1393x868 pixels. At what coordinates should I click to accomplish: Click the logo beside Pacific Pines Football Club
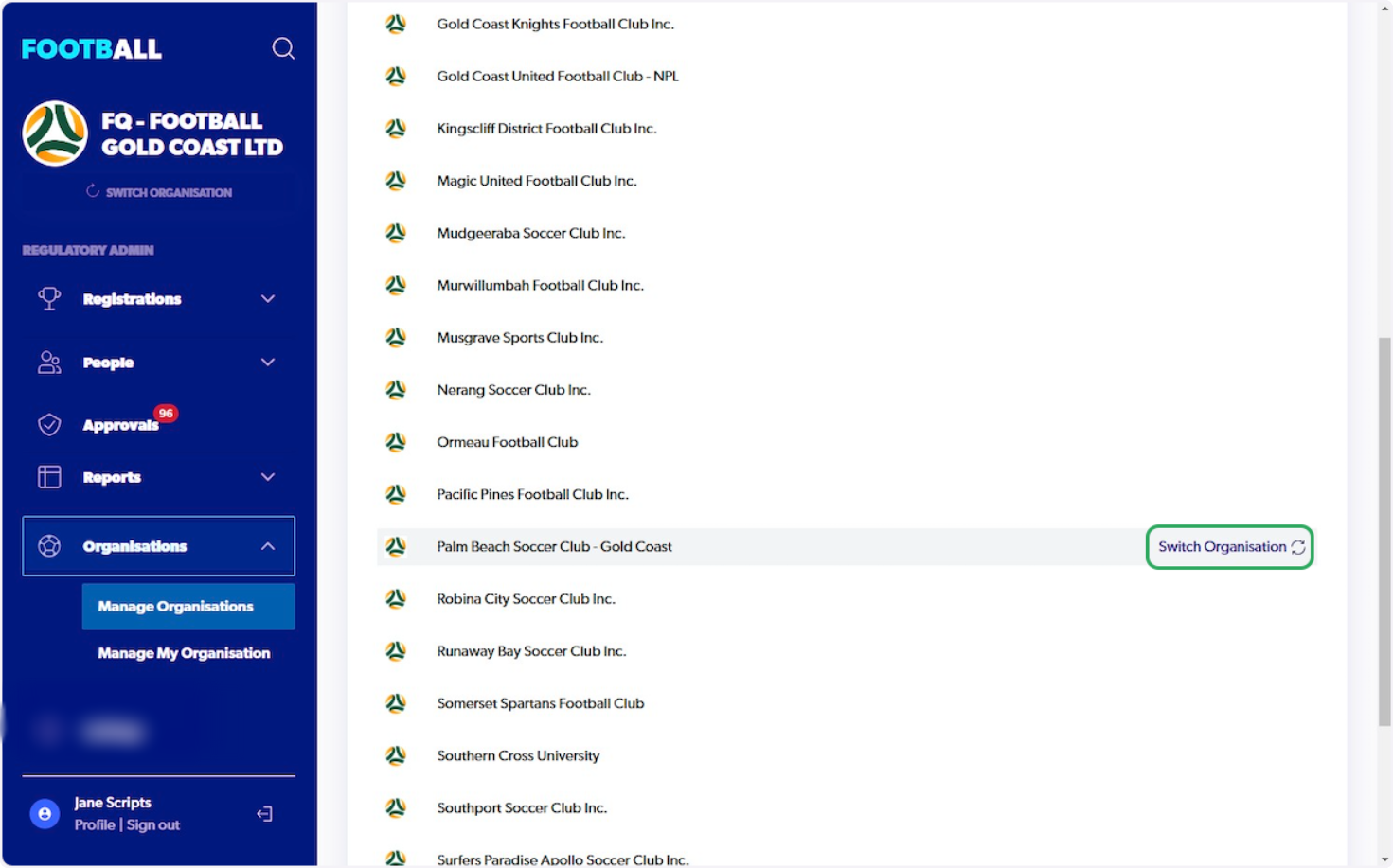396,494
